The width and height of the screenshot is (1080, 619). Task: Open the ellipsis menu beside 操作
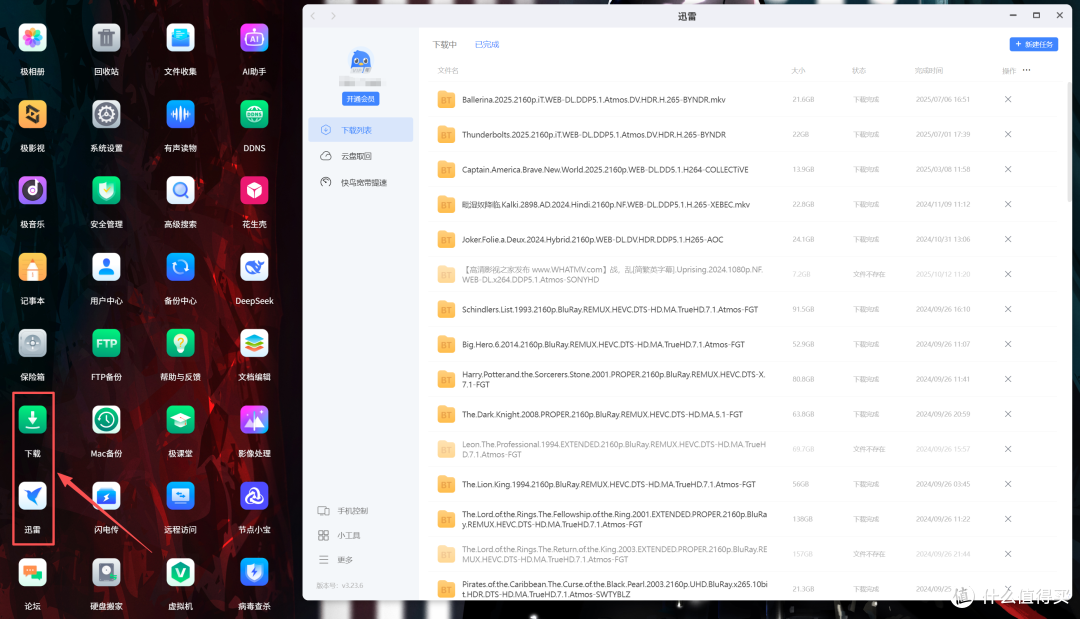[x=1026, y=70]
